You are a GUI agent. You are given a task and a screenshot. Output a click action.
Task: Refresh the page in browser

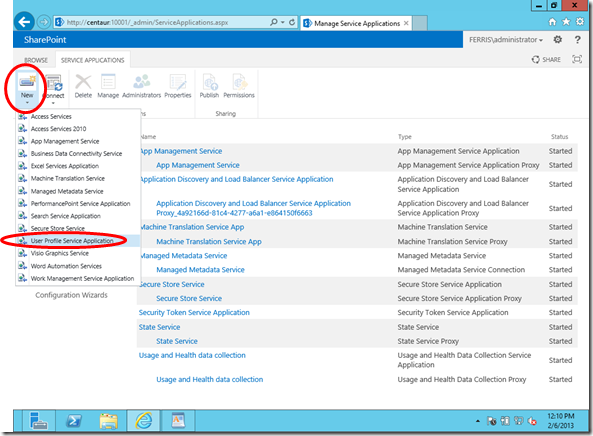pos(292,22)
